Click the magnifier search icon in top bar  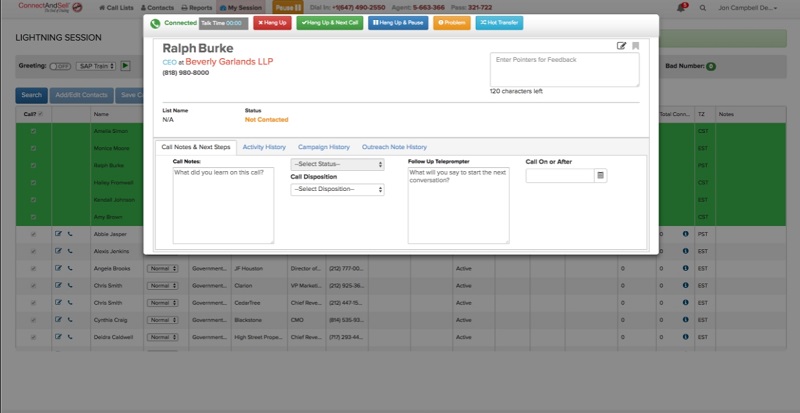point(703,8)
